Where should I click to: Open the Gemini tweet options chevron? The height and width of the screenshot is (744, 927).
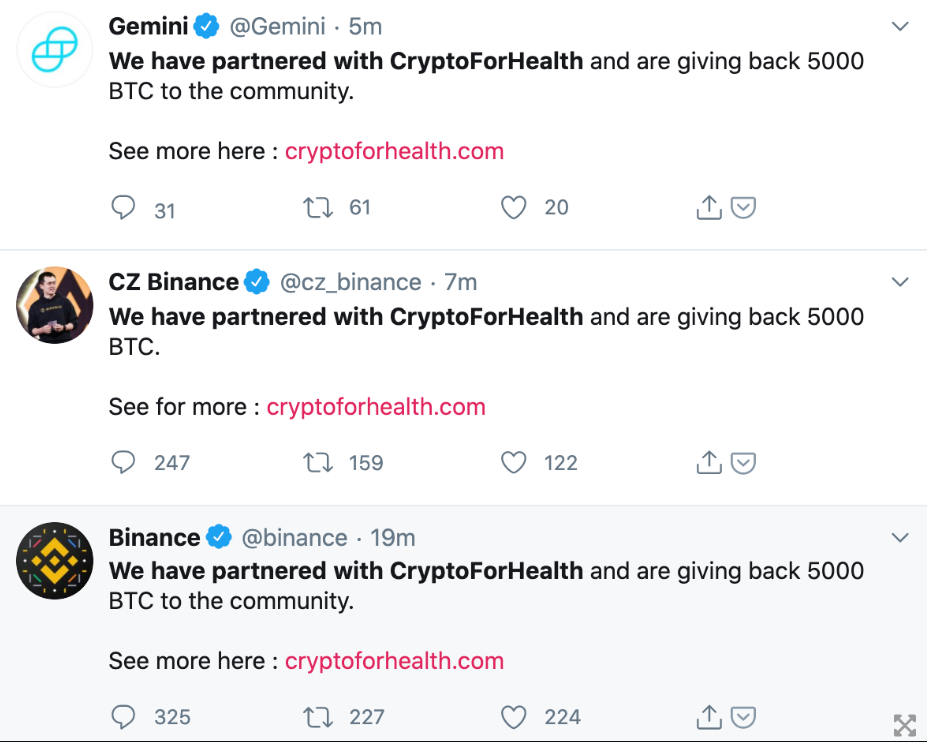coord(900,27)
